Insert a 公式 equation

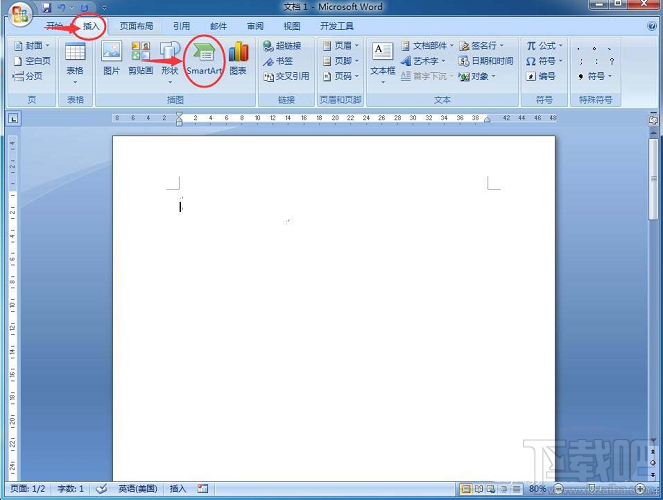pos(544,46)
